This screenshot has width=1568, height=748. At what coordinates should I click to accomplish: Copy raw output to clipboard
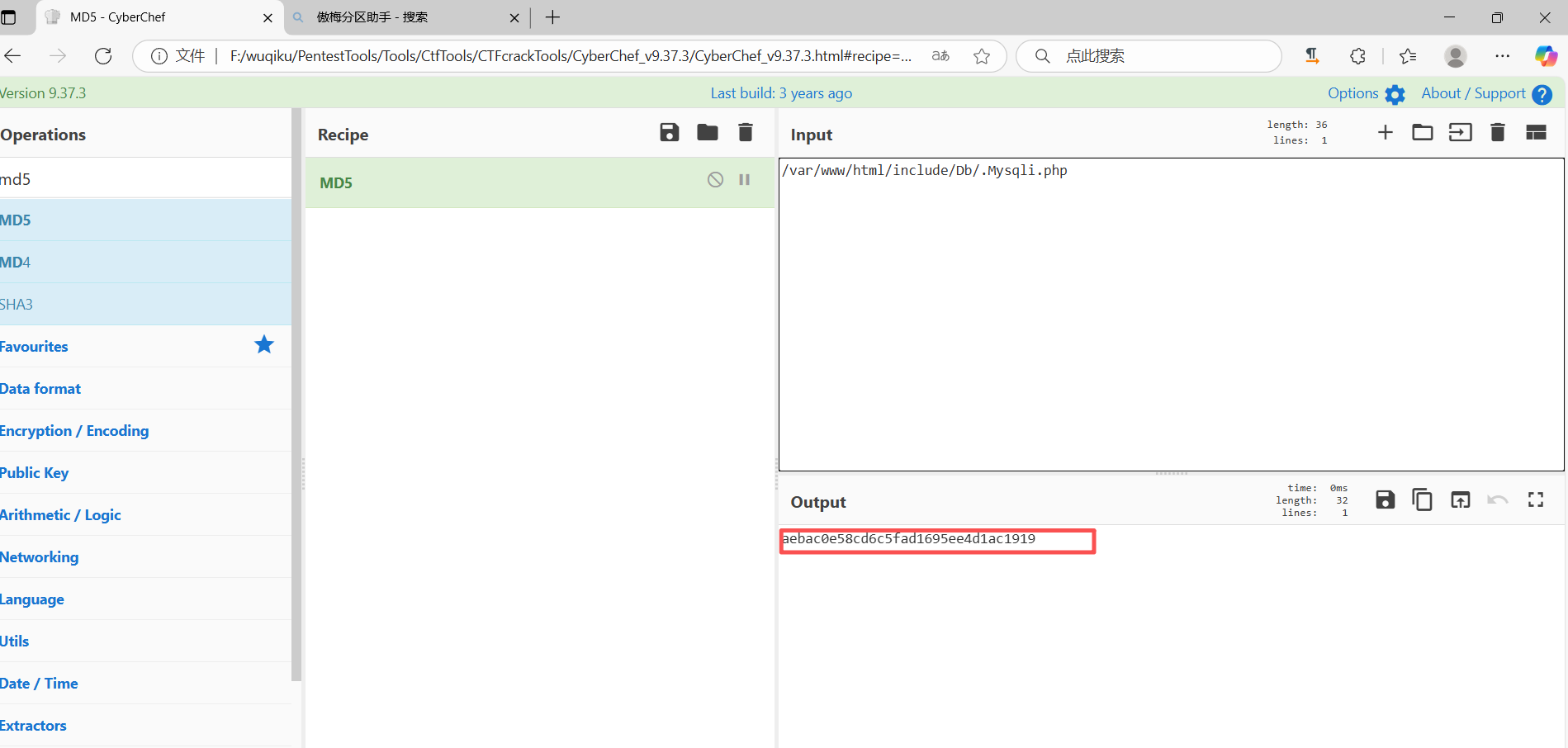click(1422, 499)
